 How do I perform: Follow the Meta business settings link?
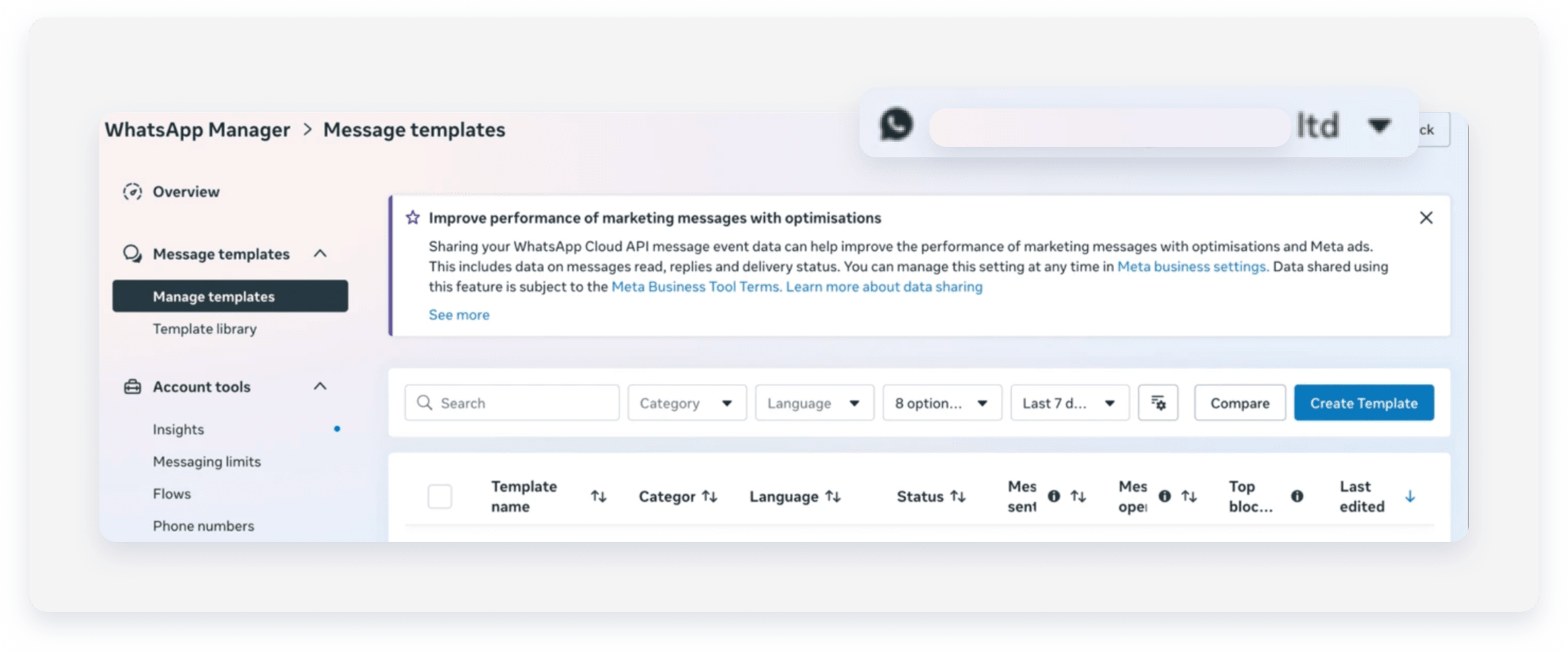[x=1192, y=266]
